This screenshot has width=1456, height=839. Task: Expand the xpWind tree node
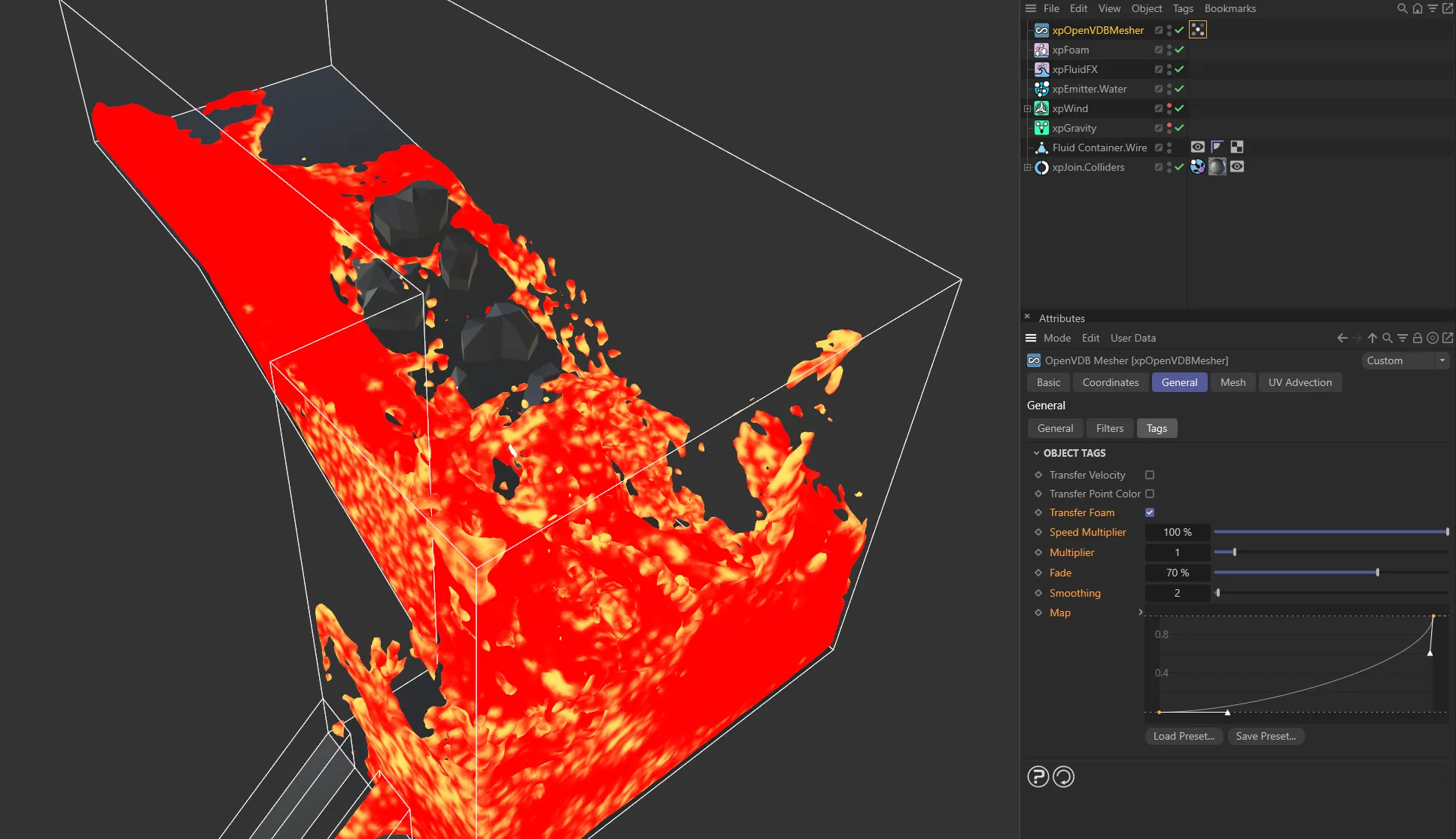coord(1027,109)
